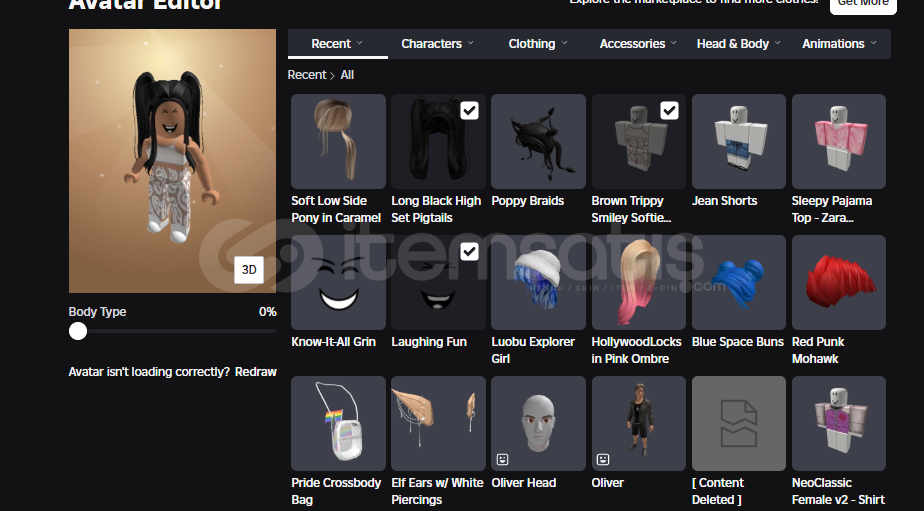Screen dimensions: 924x511
Task: Open the Recent tab
Action: (338, 44)
